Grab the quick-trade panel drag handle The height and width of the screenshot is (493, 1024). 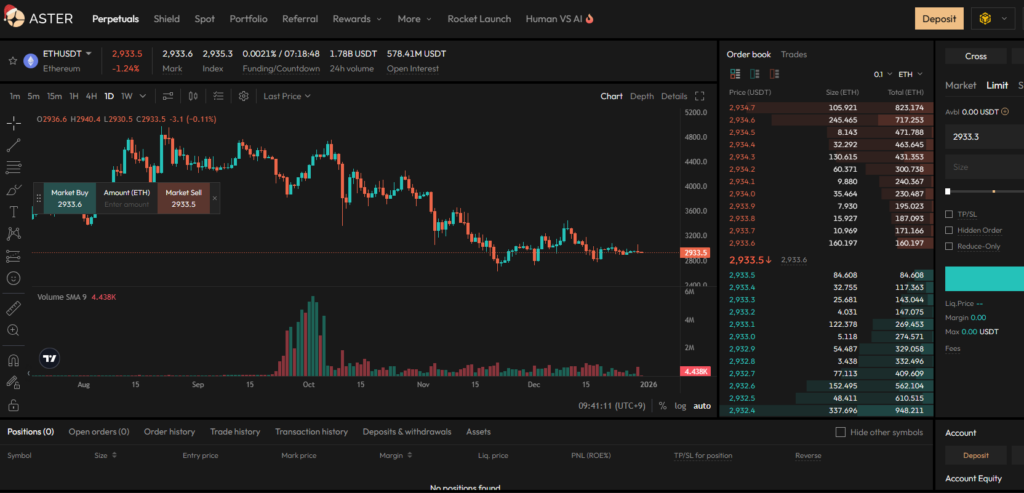tap(39, 198)
